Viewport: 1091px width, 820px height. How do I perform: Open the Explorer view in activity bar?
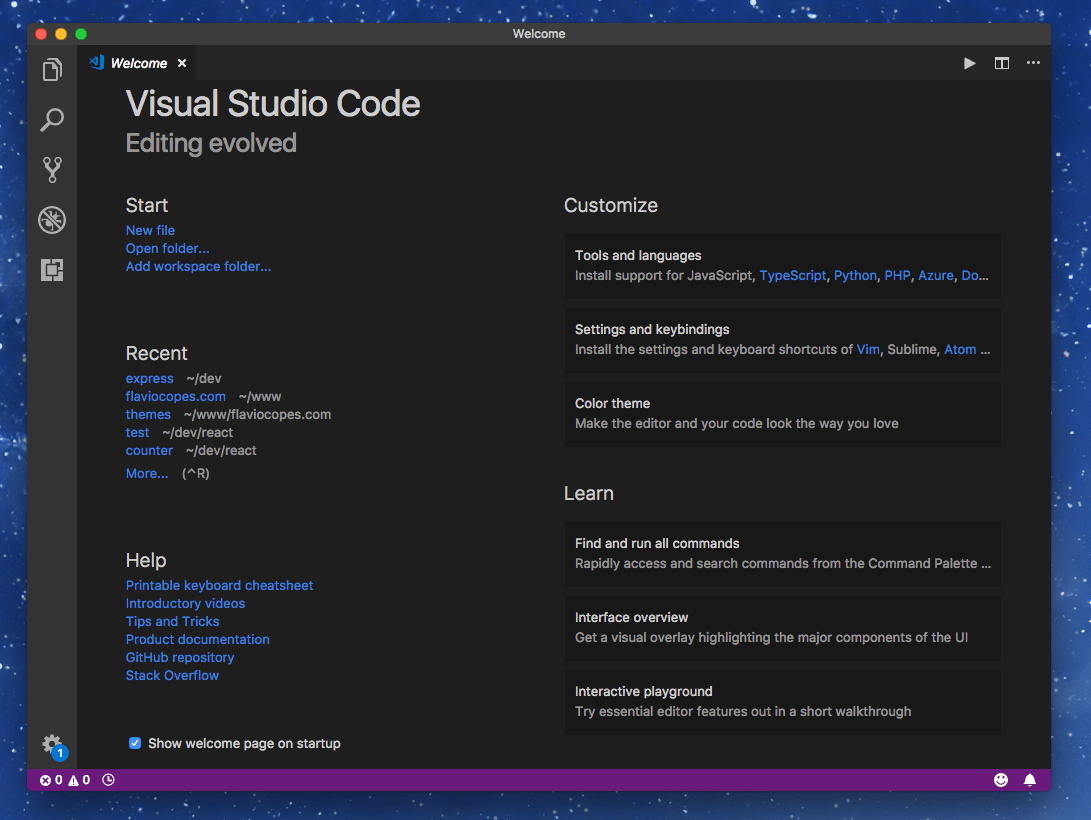point(52,70)
